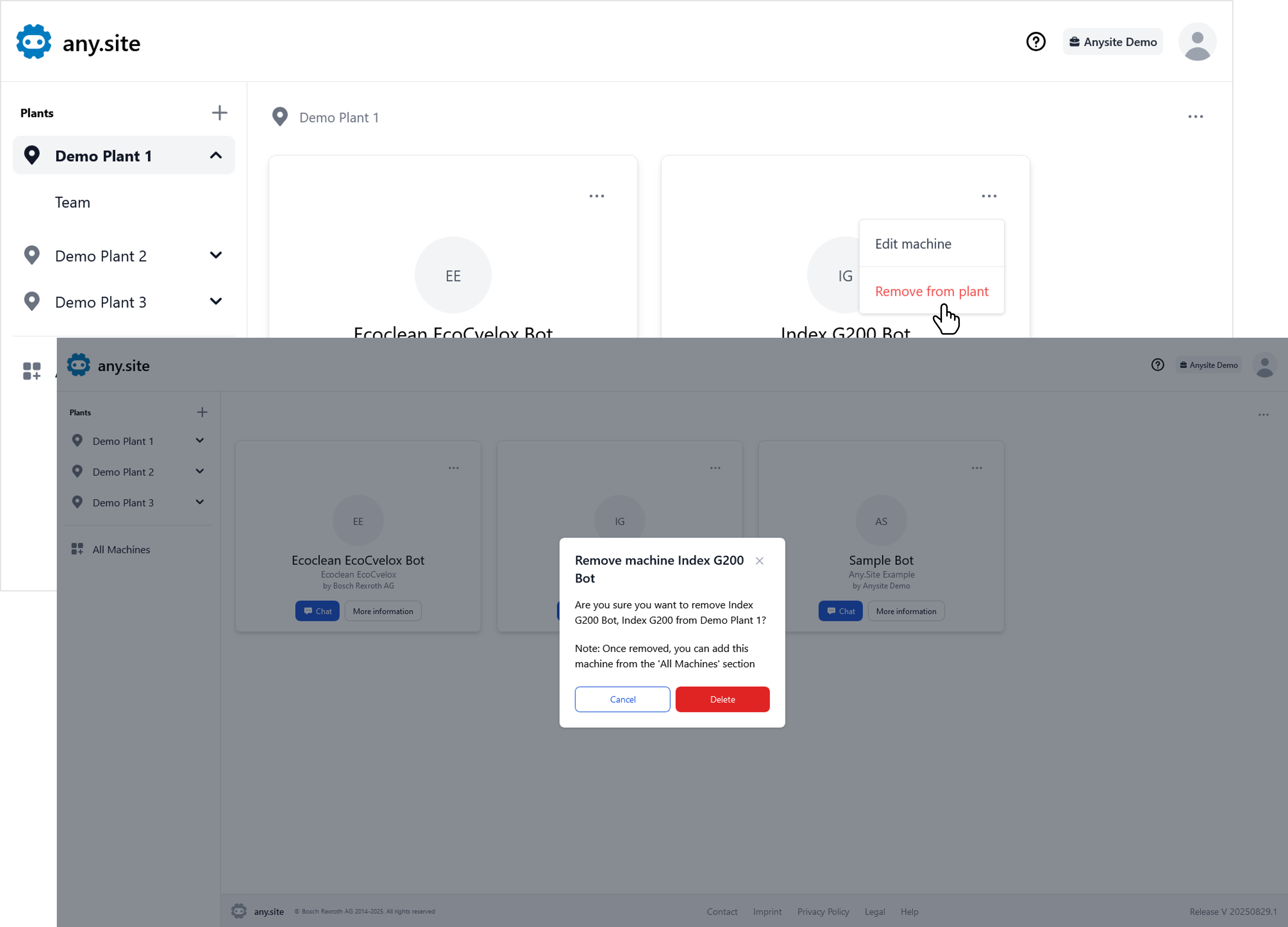This screenshot has width=1288, height=927.
Task: Click the help question-mark icon in top header
Action: point(1035,42)
